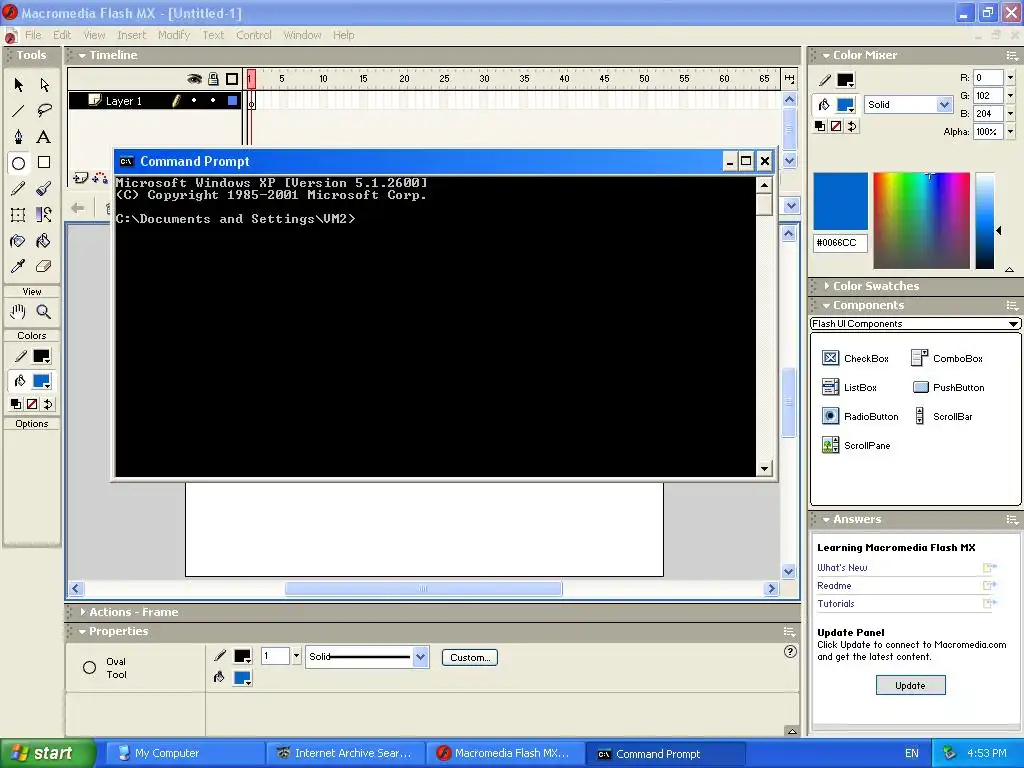Select the Hand tool
This screenshot has height=768, width=1024.
pos(18,312)
